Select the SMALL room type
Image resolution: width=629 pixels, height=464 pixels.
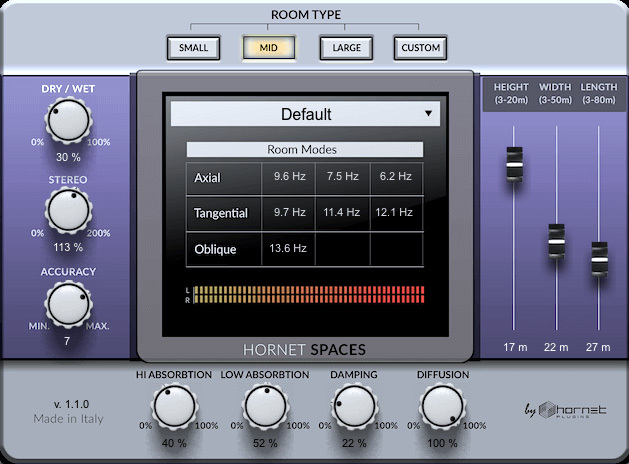click(x=193, y=48)
